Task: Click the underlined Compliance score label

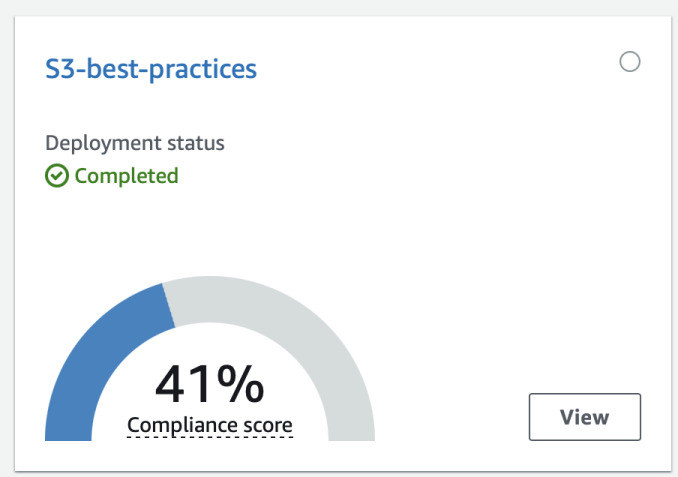Action: [x=210, y=426]
